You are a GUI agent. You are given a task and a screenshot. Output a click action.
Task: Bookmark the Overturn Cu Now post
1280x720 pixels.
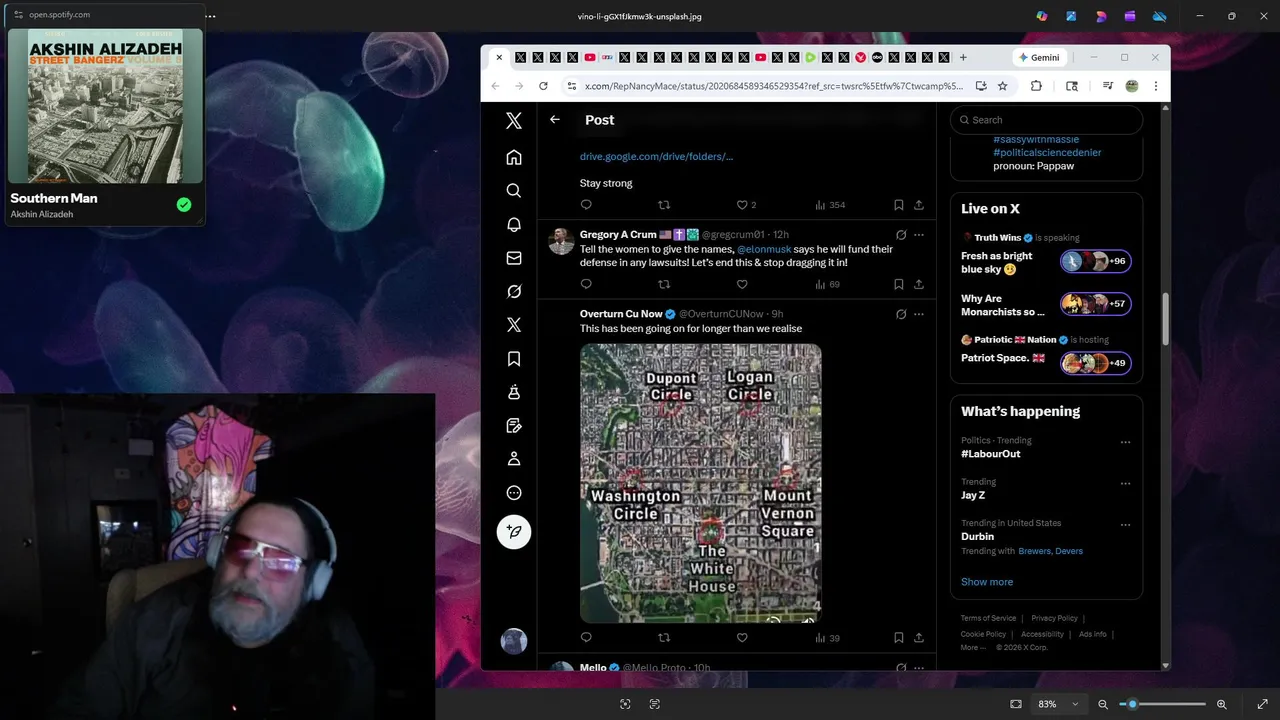click(x=898, y=637)
